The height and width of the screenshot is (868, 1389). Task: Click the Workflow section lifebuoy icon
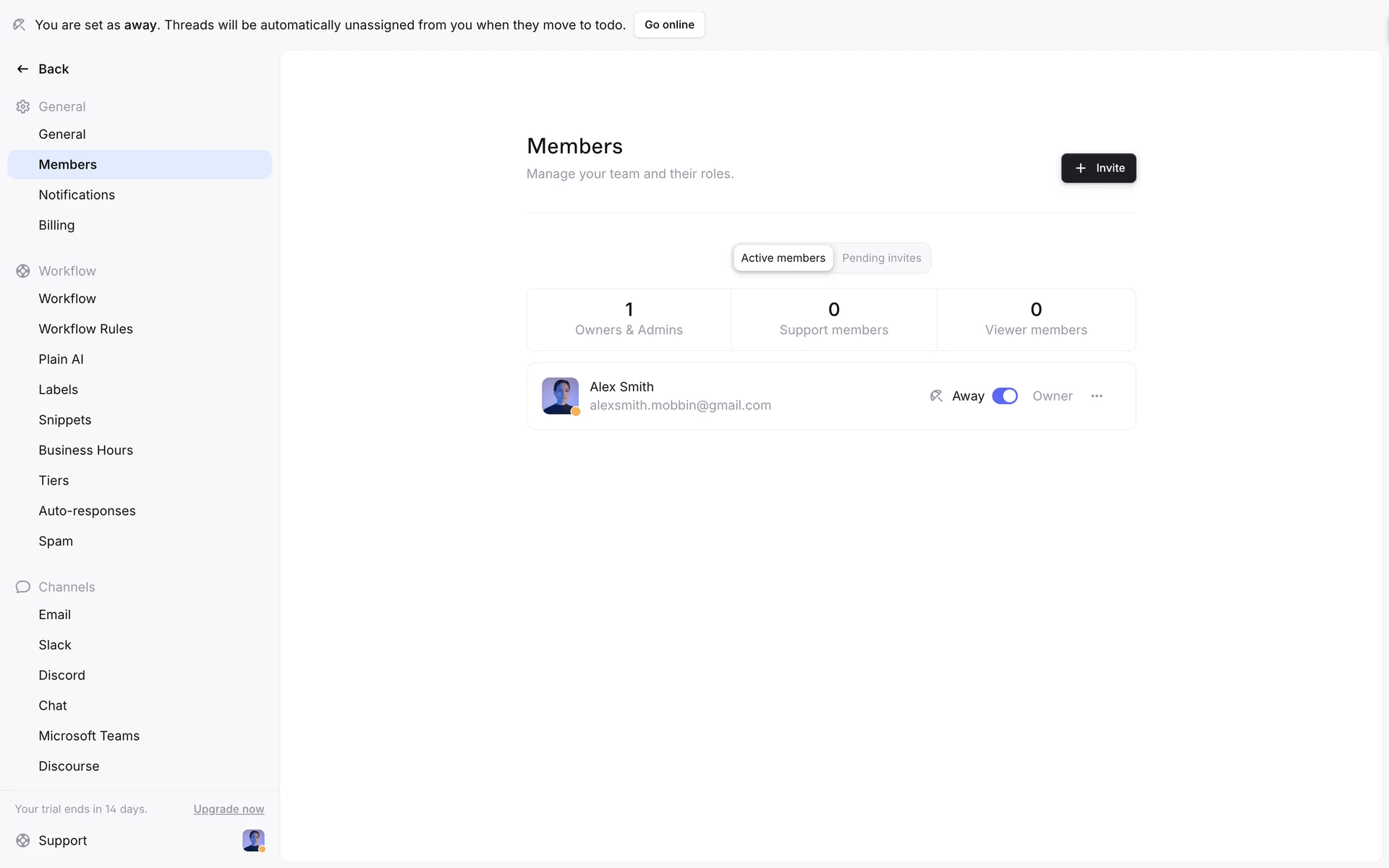tap(22, 271)
